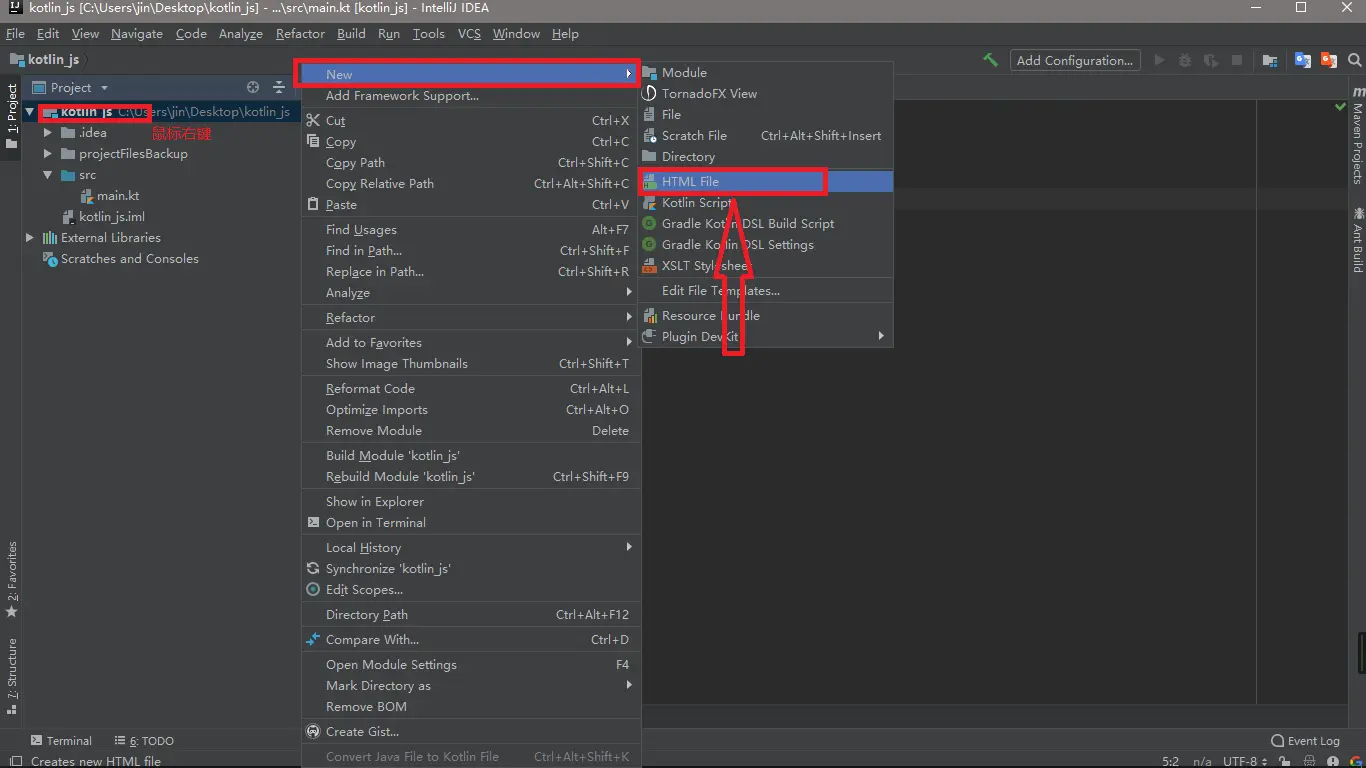Click the UTF-8 encoding selector in status bar
The width and height of the screenshot is (1366, 768).
[x=1244, y=761]
